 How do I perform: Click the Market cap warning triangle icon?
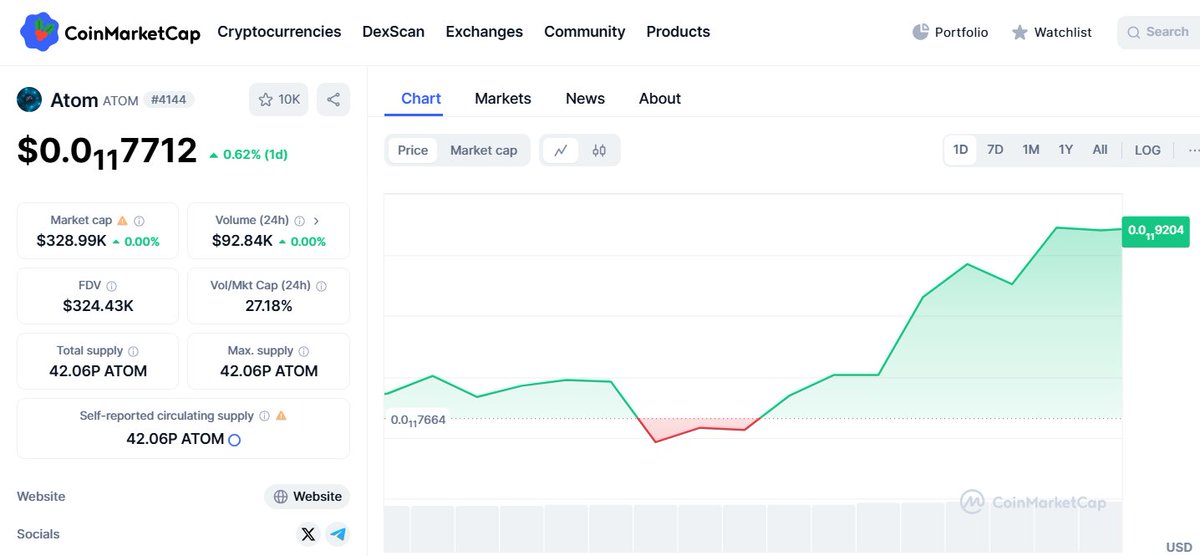pyautogui.click(x=122, y=220)
